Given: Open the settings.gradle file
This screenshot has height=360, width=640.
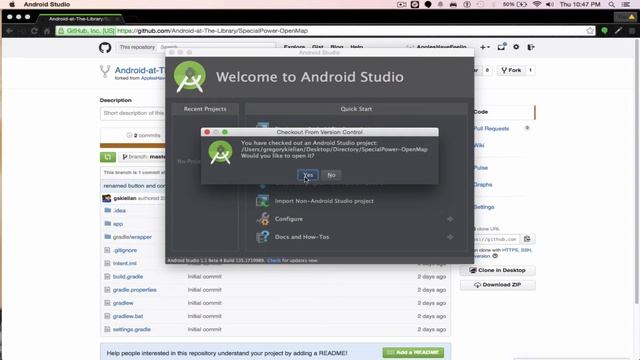Looking at the screenshot, I should tap(131, 329).
